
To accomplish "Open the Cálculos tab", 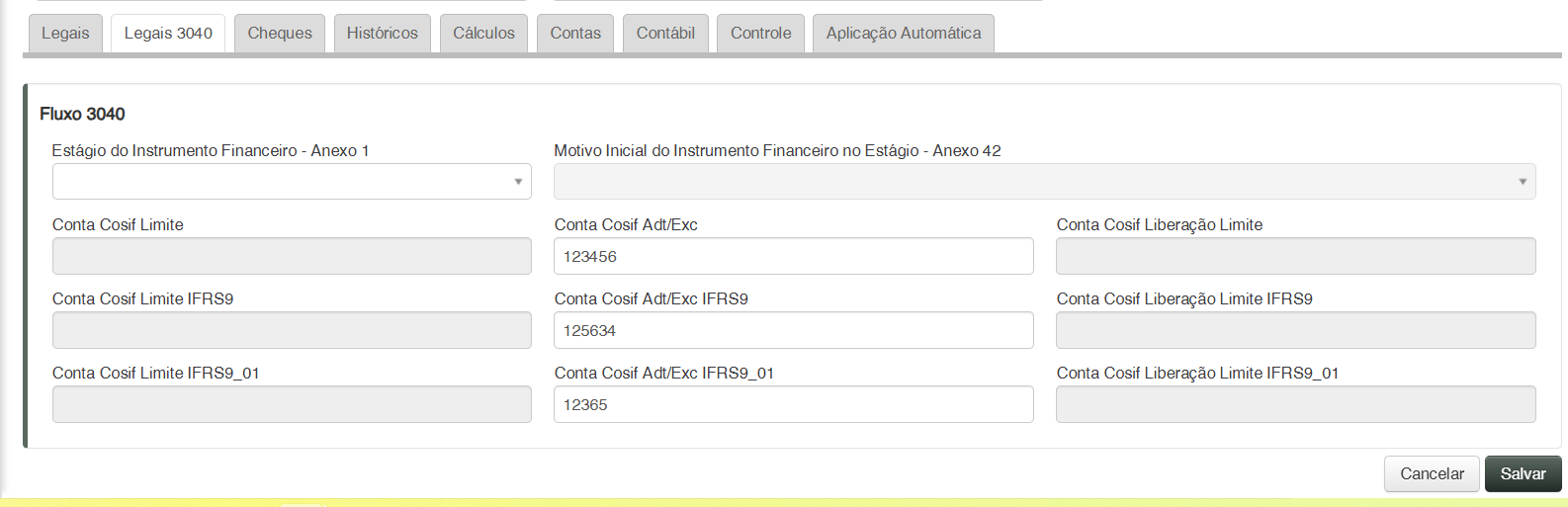I will coord(483,33).
